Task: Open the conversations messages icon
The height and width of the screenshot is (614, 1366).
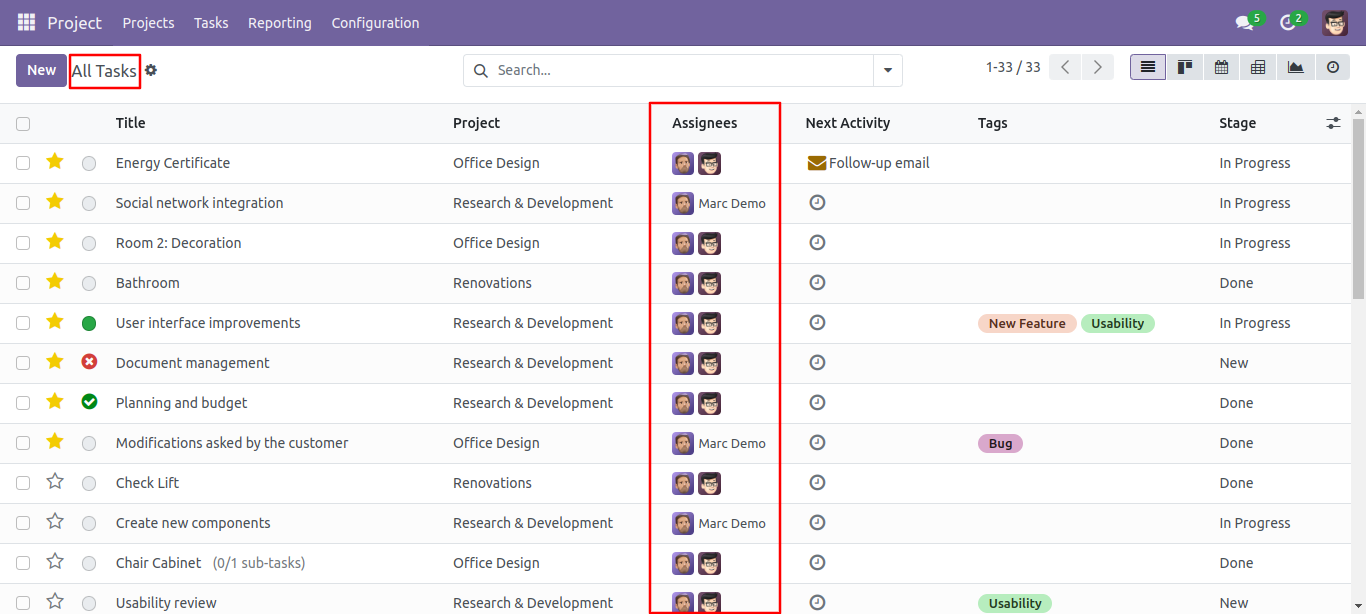Action: coord(1244,22)
